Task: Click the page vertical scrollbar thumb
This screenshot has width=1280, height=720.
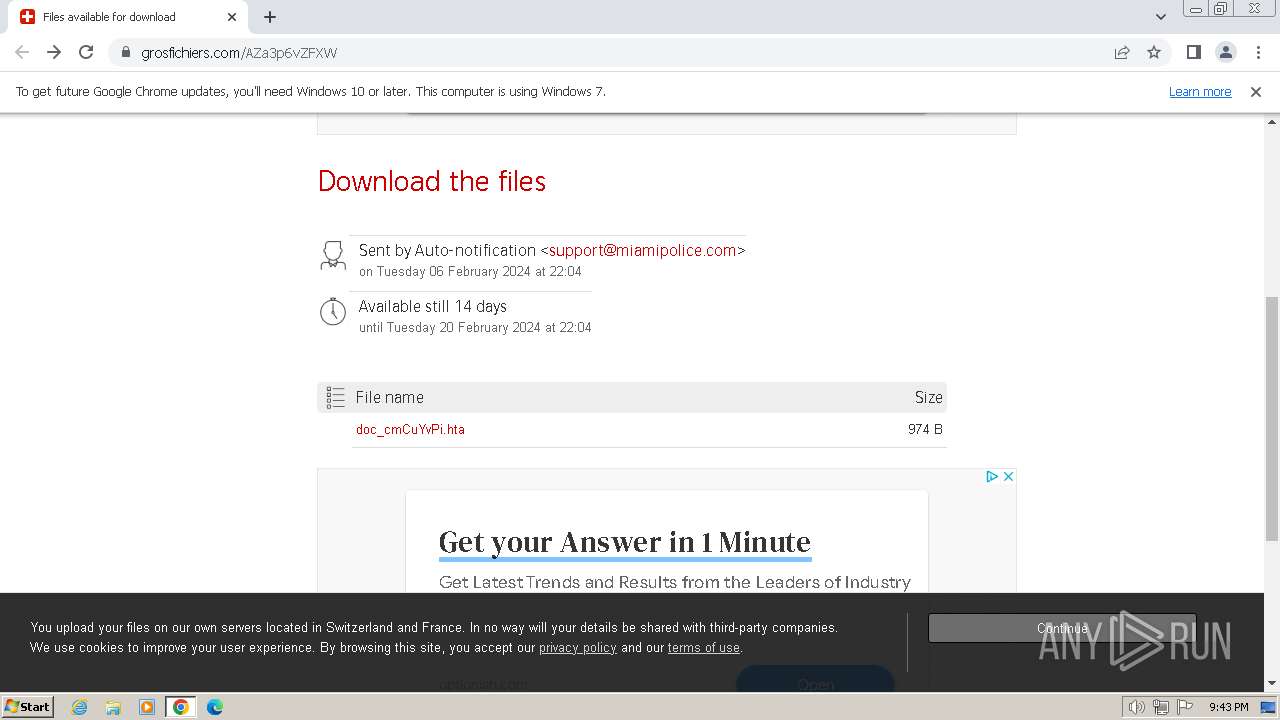Action: tap(1272, 420)
